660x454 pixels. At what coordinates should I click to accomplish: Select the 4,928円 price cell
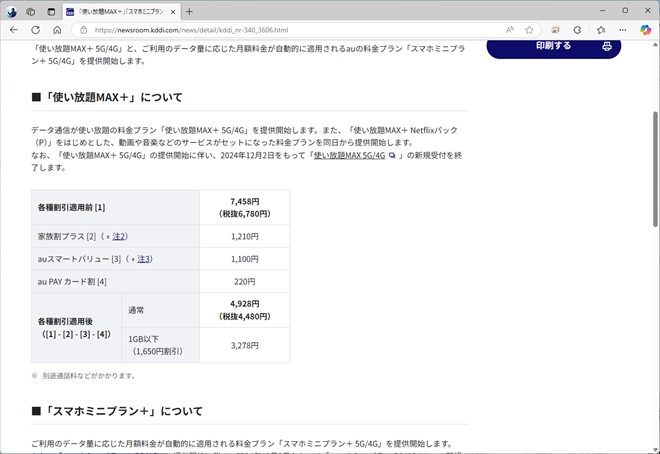click(245, 310)
